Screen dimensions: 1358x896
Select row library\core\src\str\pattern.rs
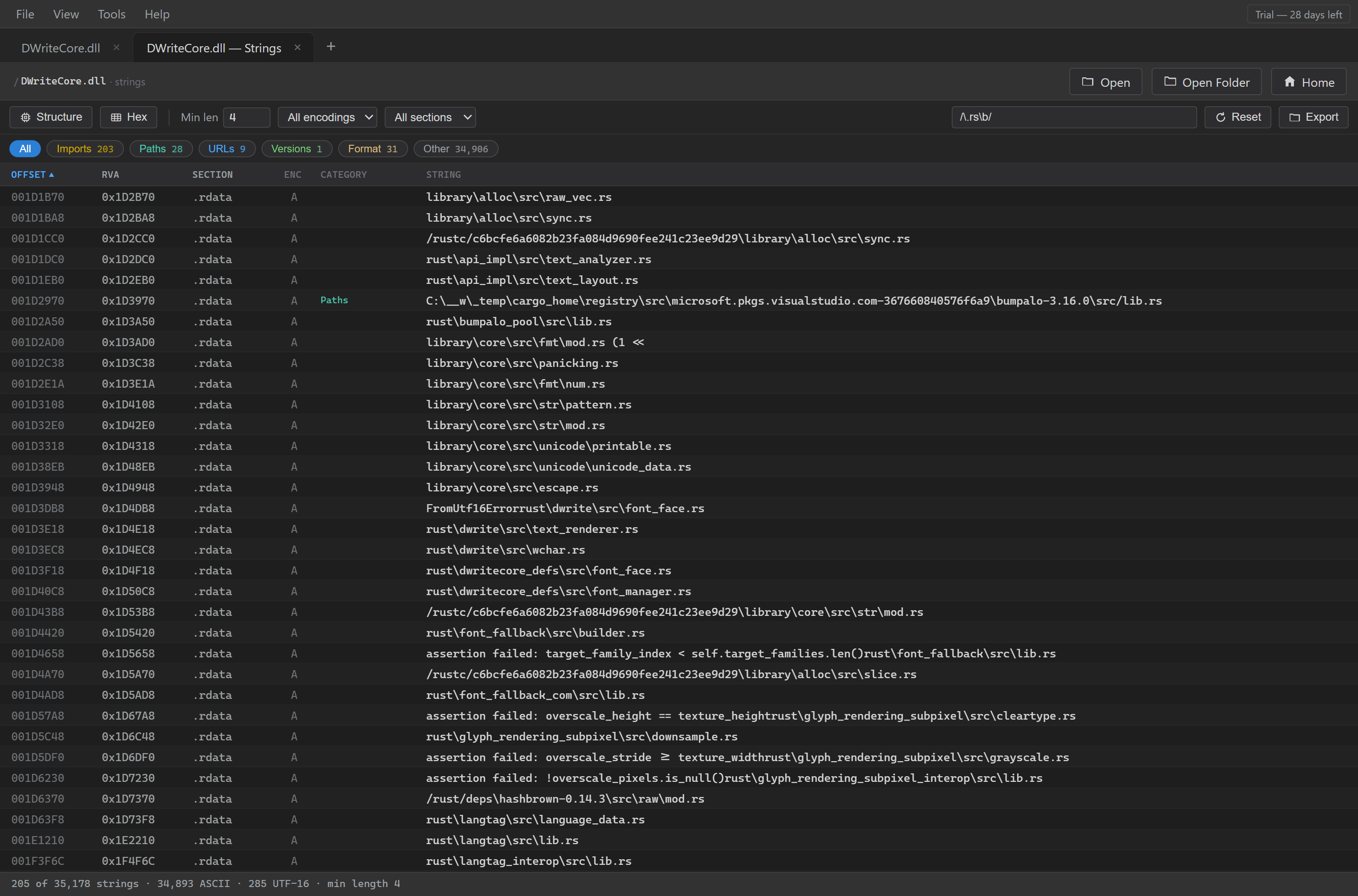tap(679, 405)
